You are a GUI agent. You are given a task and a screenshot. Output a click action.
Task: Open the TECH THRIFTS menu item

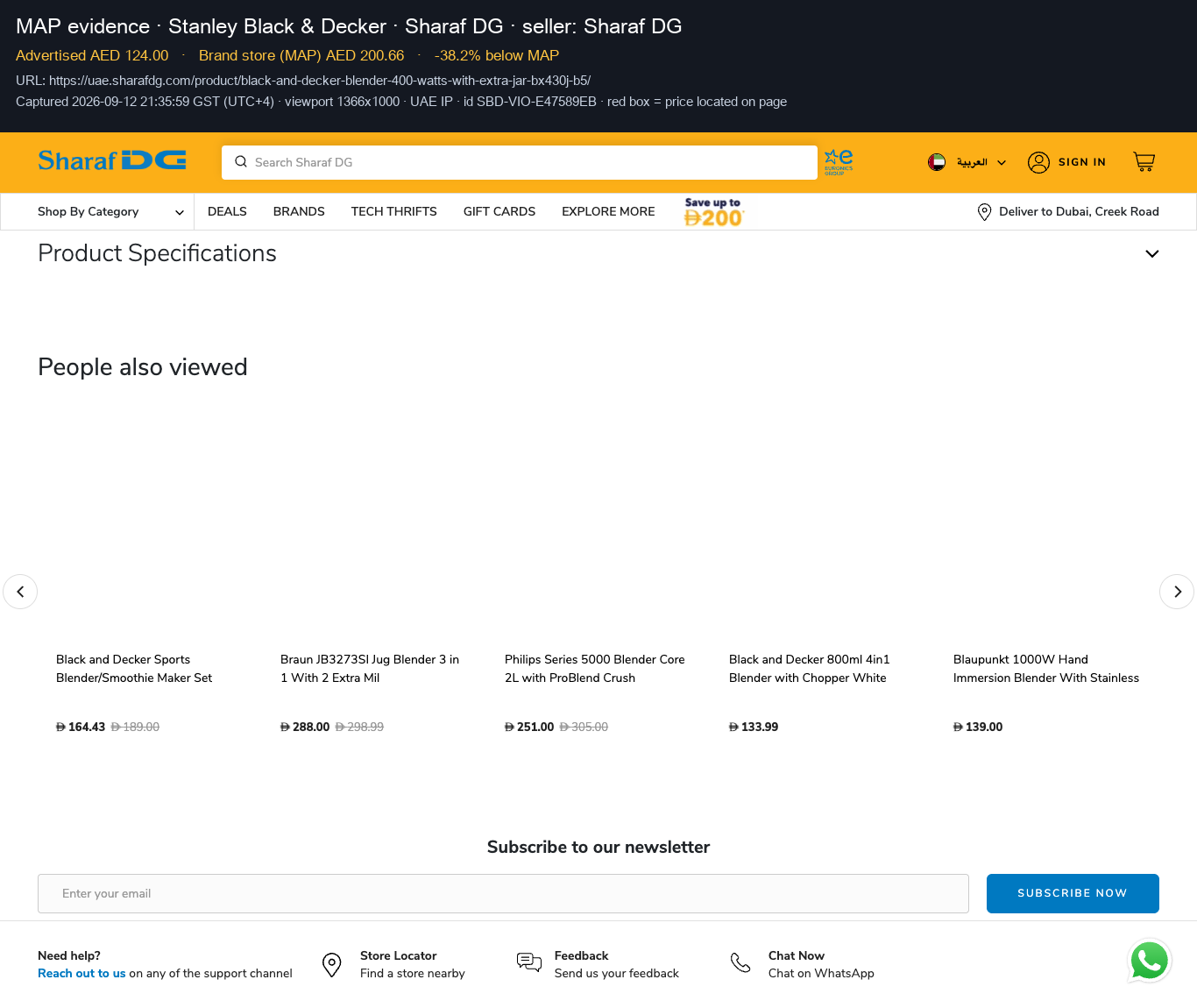(394, 212)
